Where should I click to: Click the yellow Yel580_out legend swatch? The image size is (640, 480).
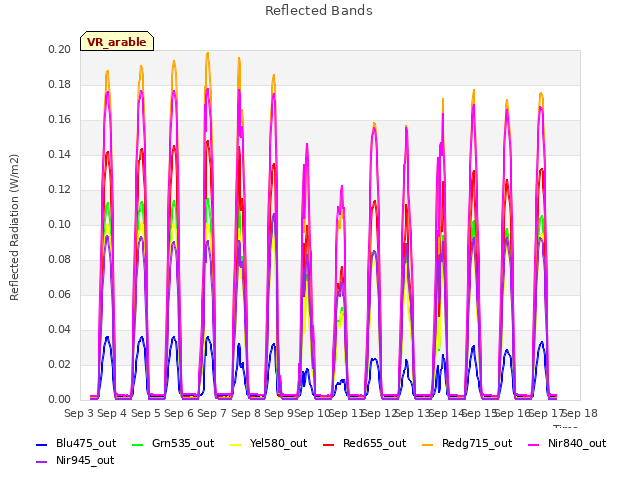point(236,444)
